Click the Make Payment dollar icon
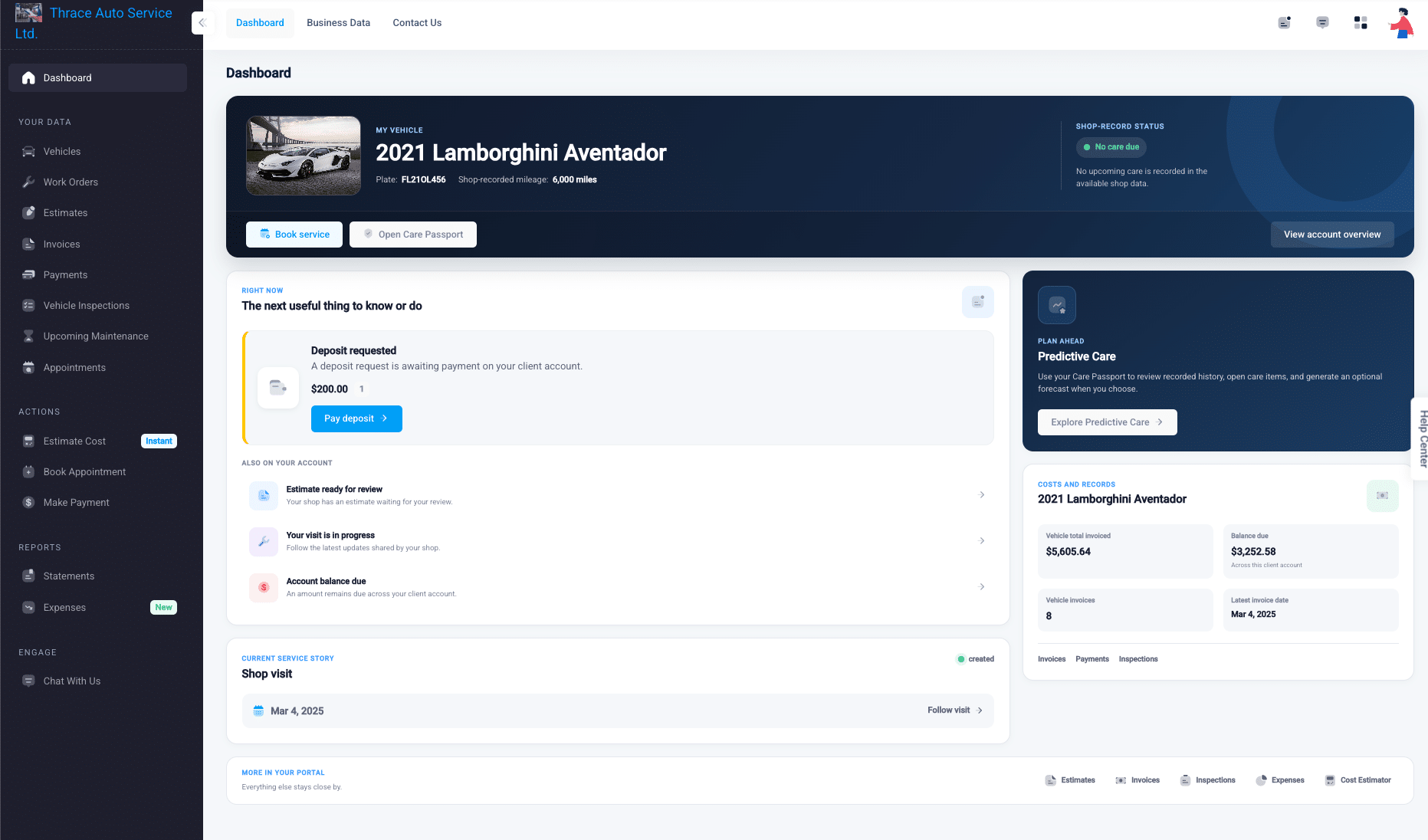This screenshot has width=1428, height=840. (x=28, y=503)
